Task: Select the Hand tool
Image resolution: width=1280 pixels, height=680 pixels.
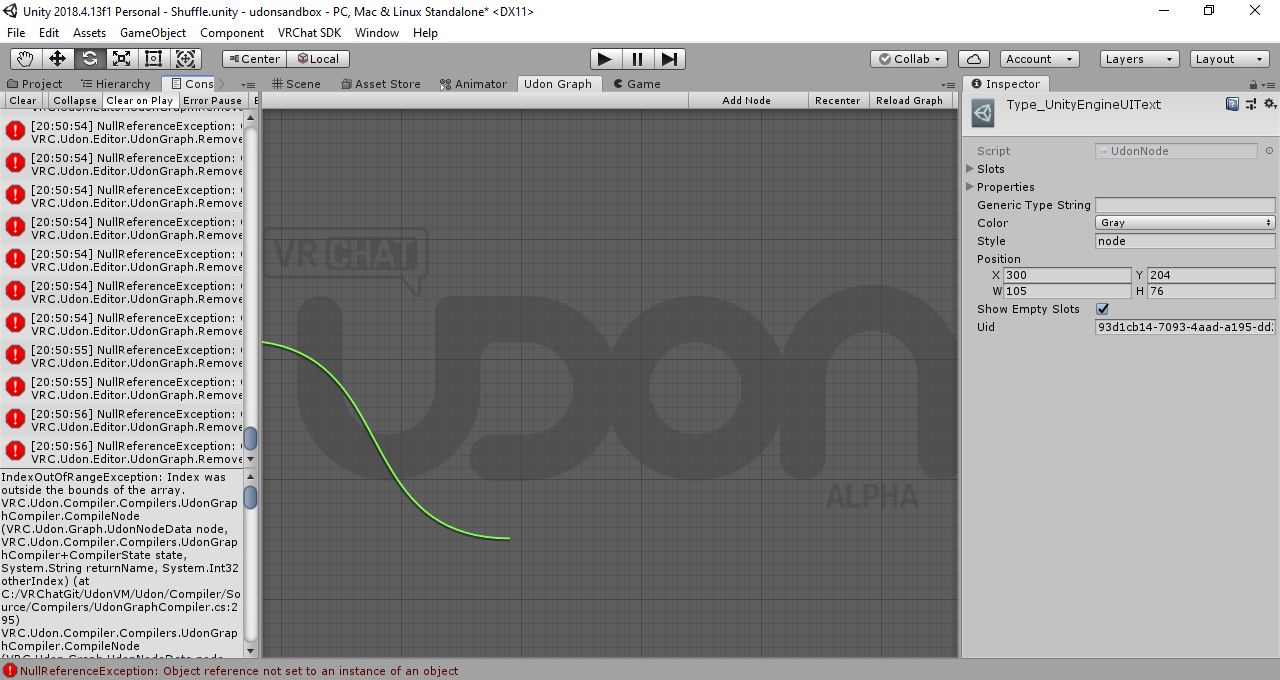Action: (x=26, y=59)
